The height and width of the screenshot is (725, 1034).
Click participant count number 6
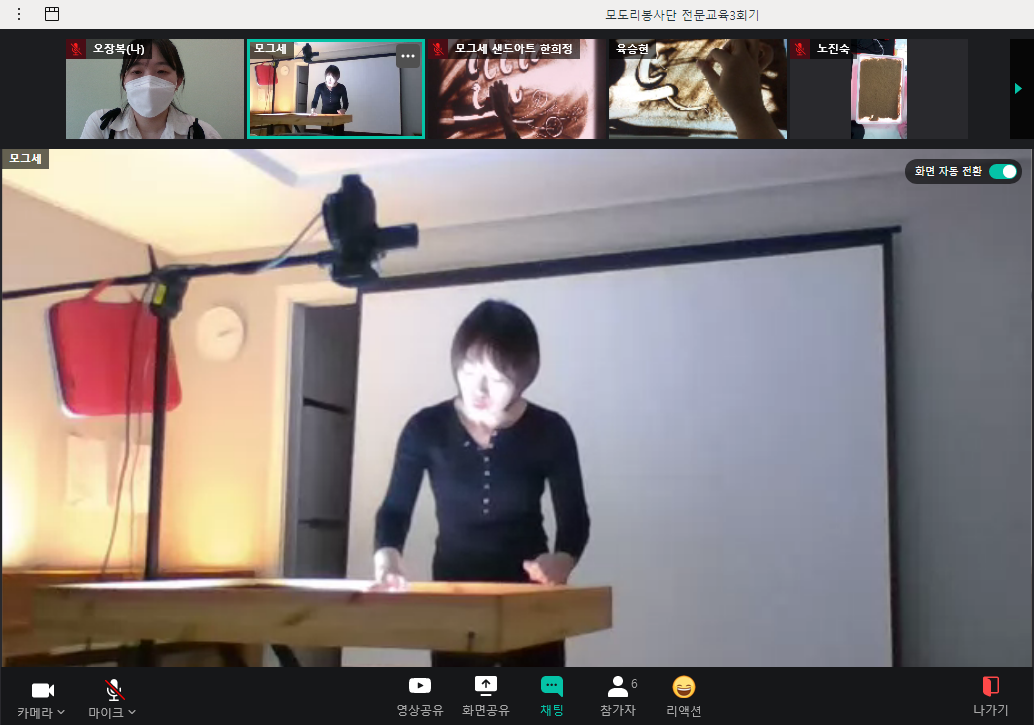point(634,683)
